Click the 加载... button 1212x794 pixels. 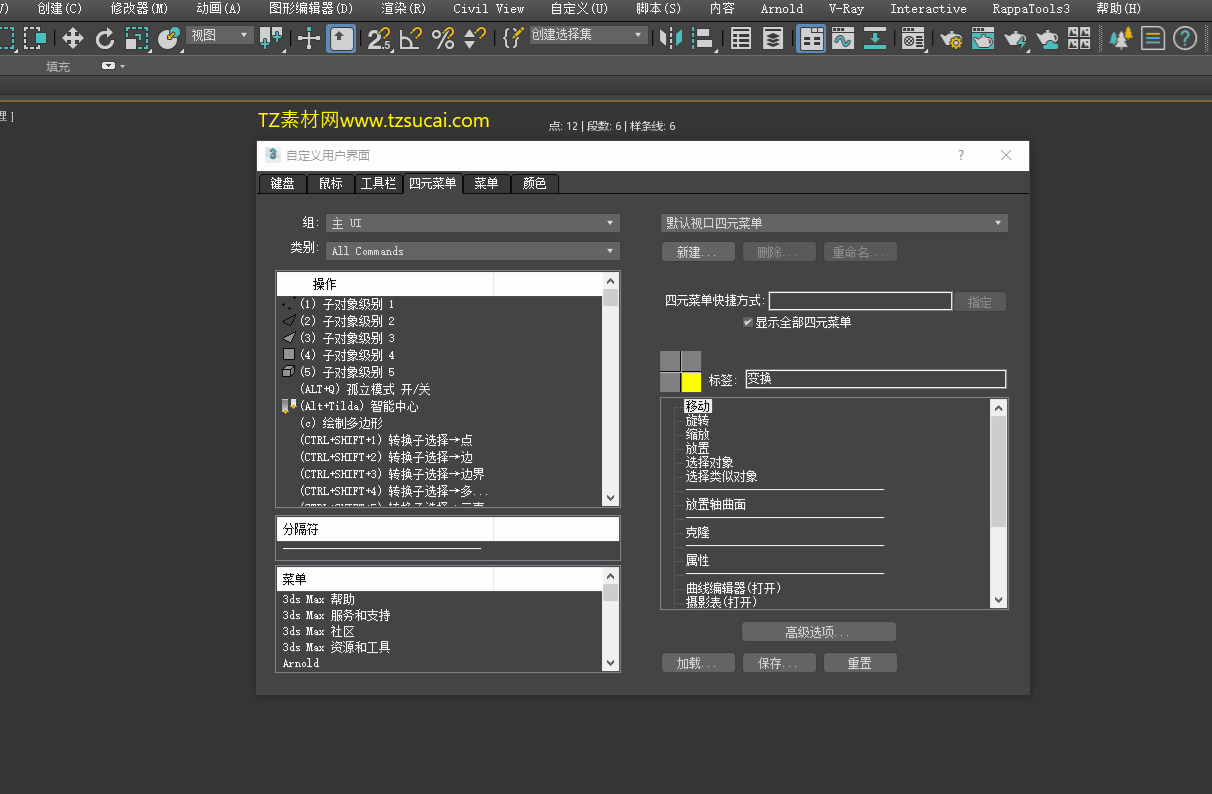point(698,663)
